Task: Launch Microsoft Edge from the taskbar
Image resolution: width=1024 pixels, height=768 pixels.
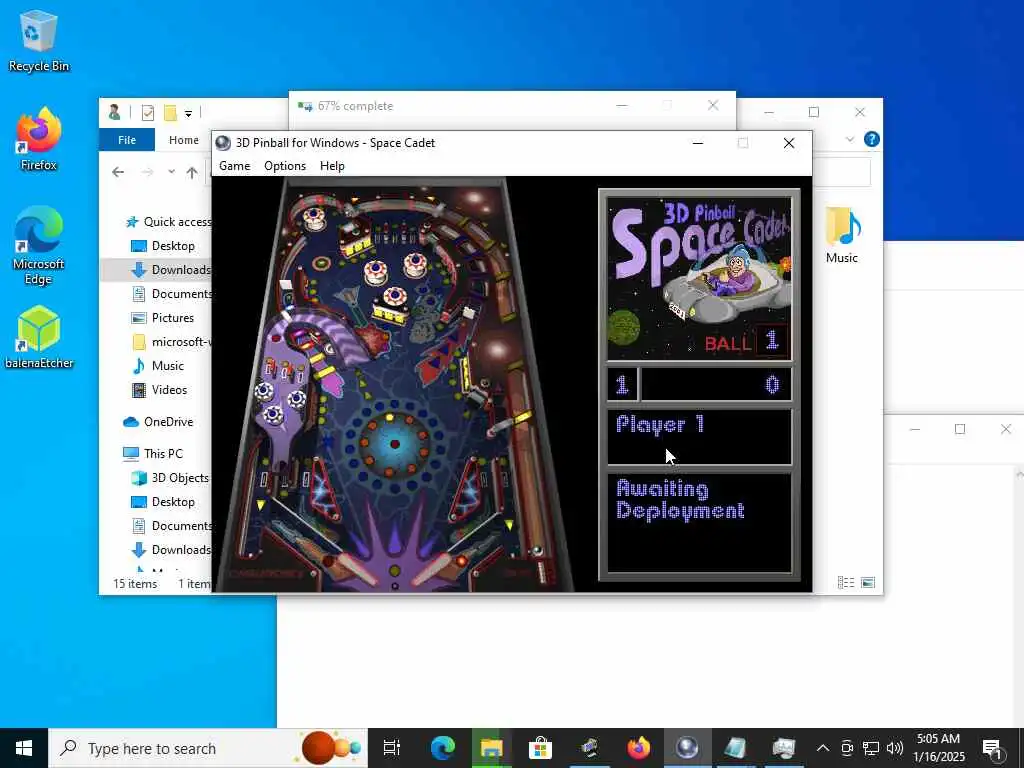Action: (442, 748)
